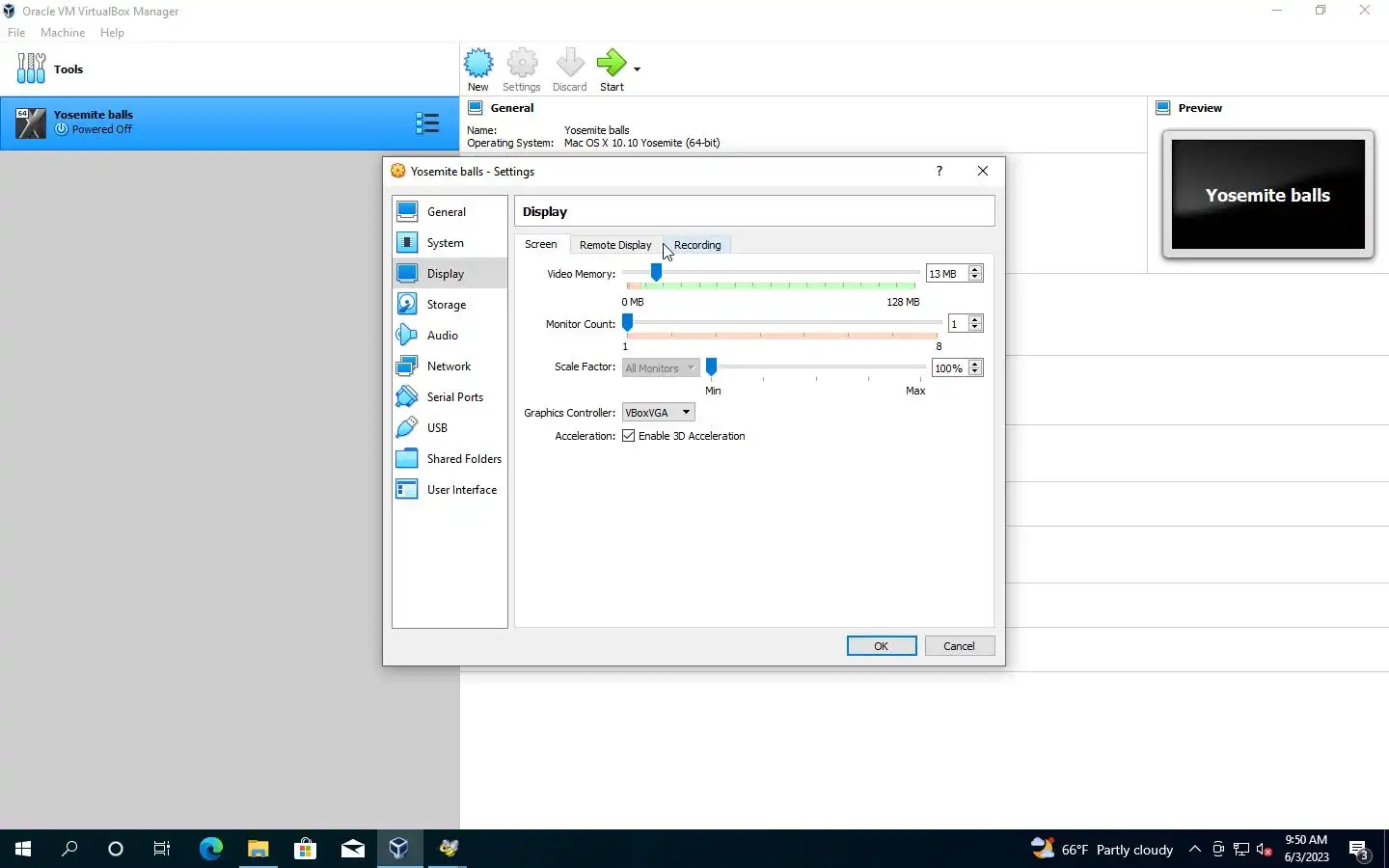Switch to the Recording tab
This screenshot has height=868, width=1389.
[697, 245]
